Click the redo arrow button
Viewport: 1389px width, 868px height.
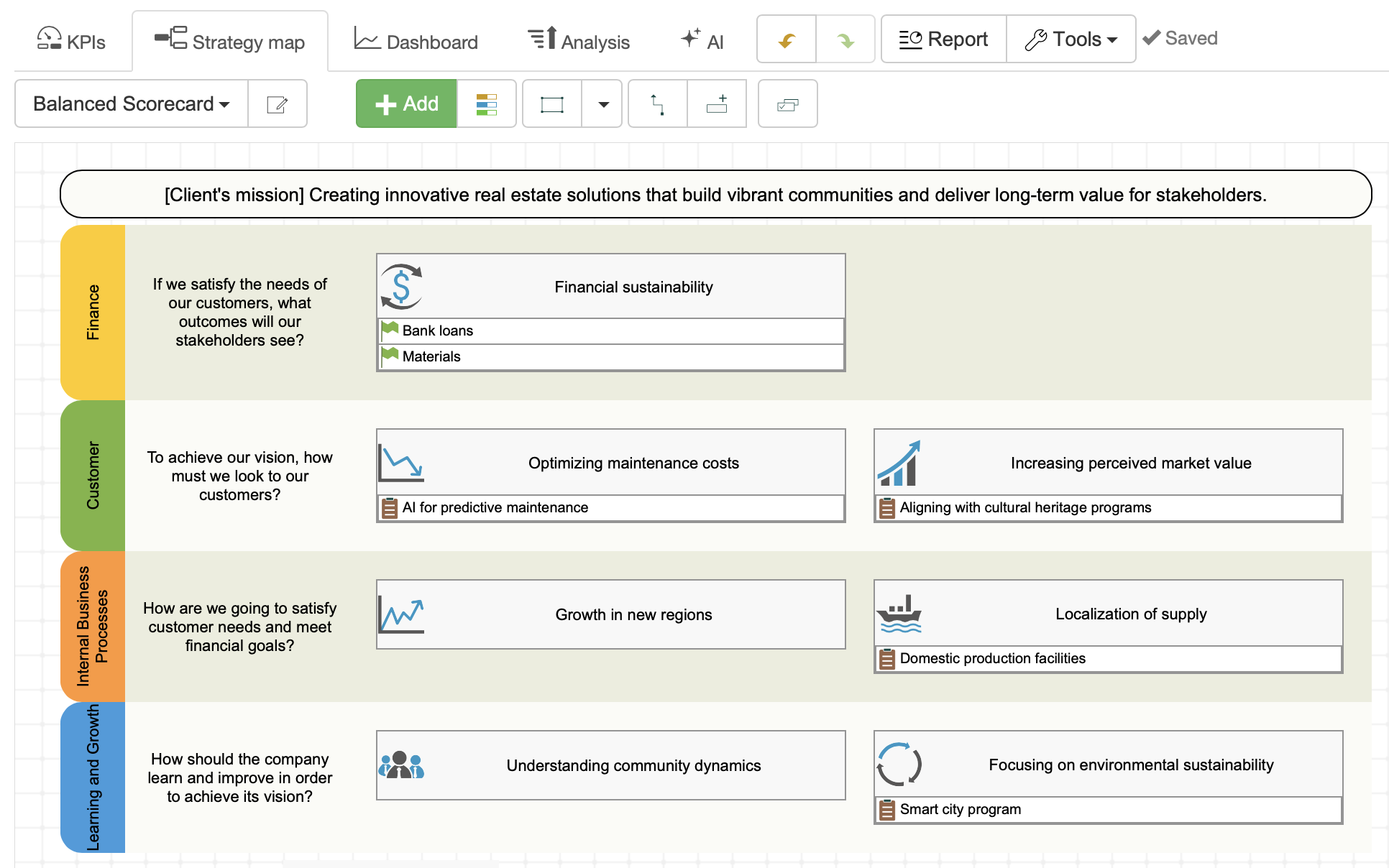click(x=845, y=40)
